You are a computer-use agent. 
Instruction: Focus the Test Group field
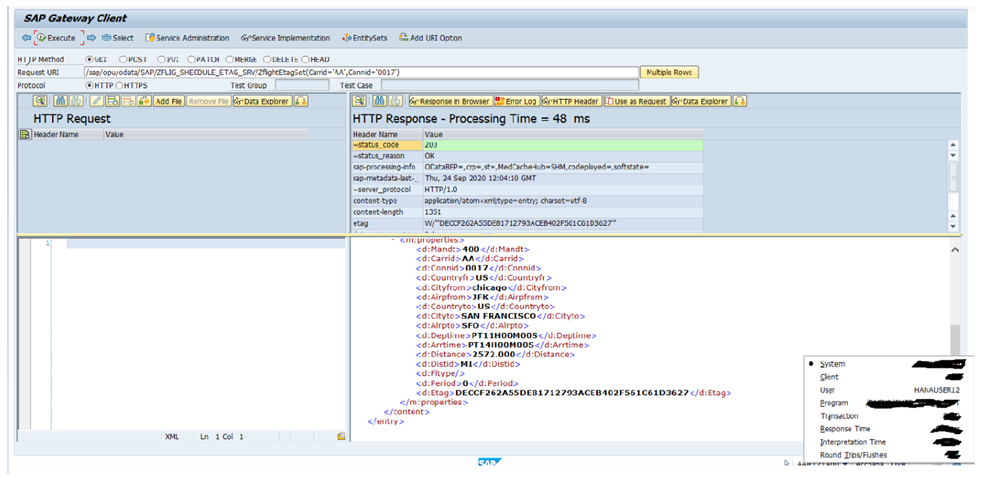coord(303,85)
